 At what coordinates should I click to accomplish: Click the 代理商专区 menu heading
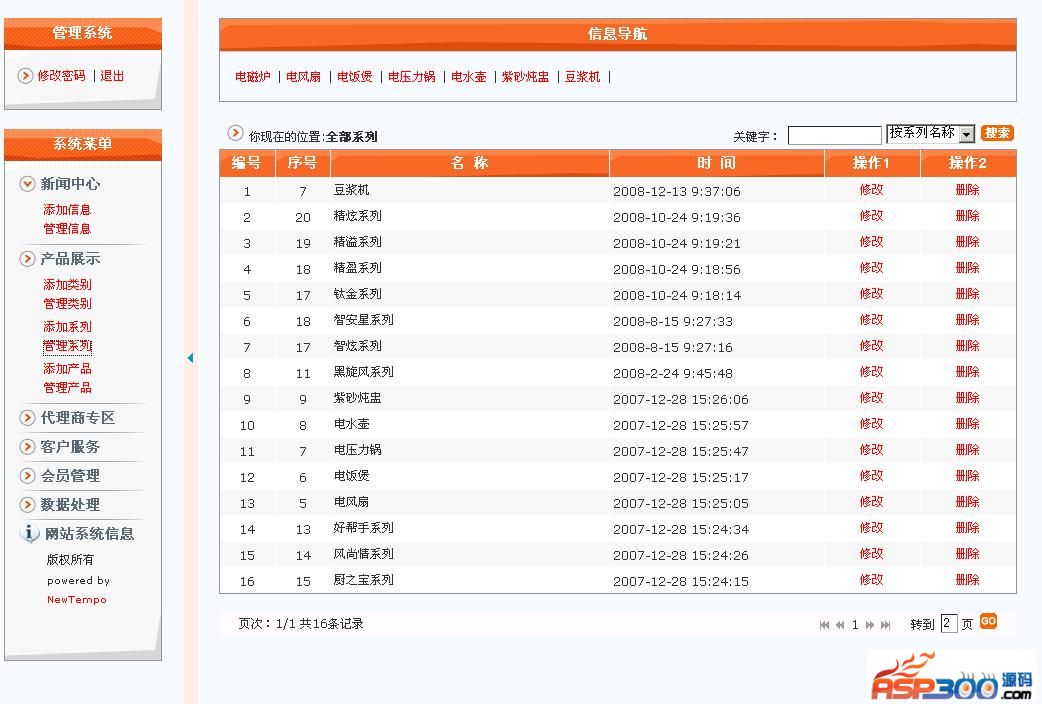(x=78, y=417)
